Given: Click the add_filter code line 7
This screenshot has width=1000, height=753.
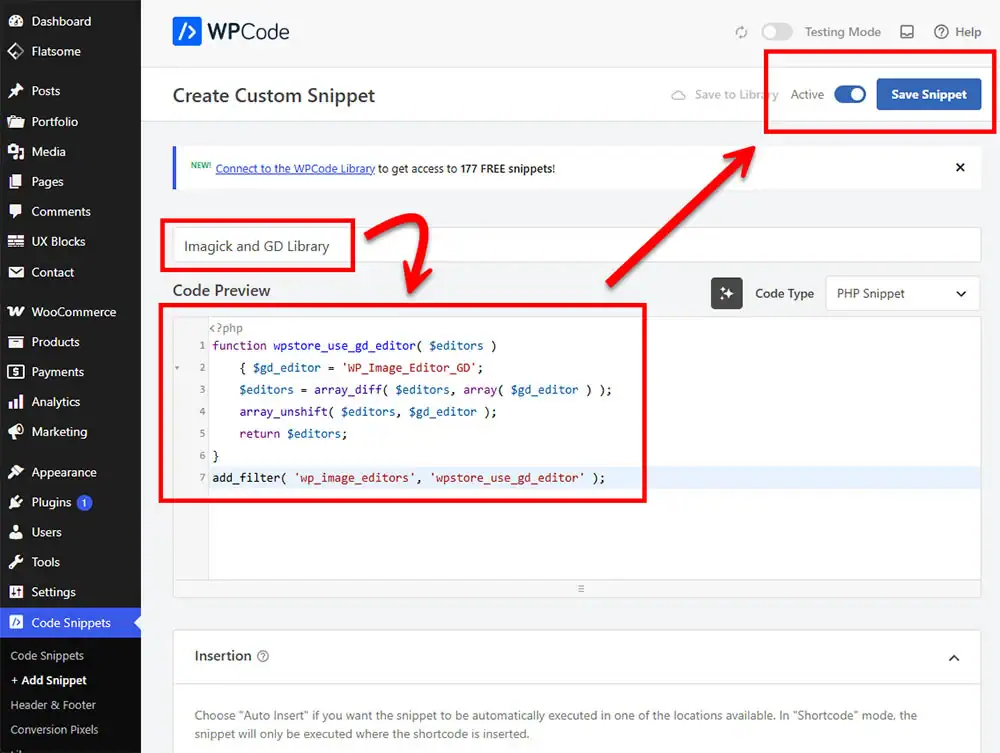Looking at the screenshot, I should click(x=408, y=478).
